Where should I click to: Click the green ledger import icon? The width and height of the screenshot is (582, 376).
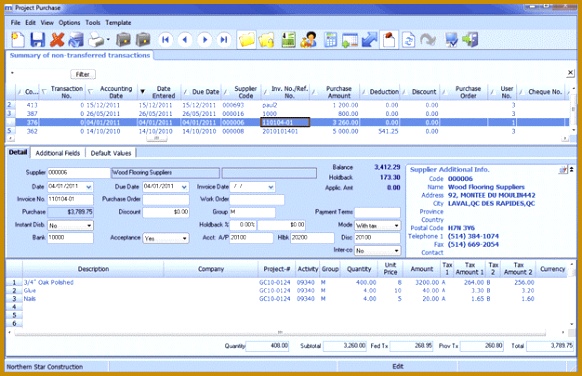(288, 40)
